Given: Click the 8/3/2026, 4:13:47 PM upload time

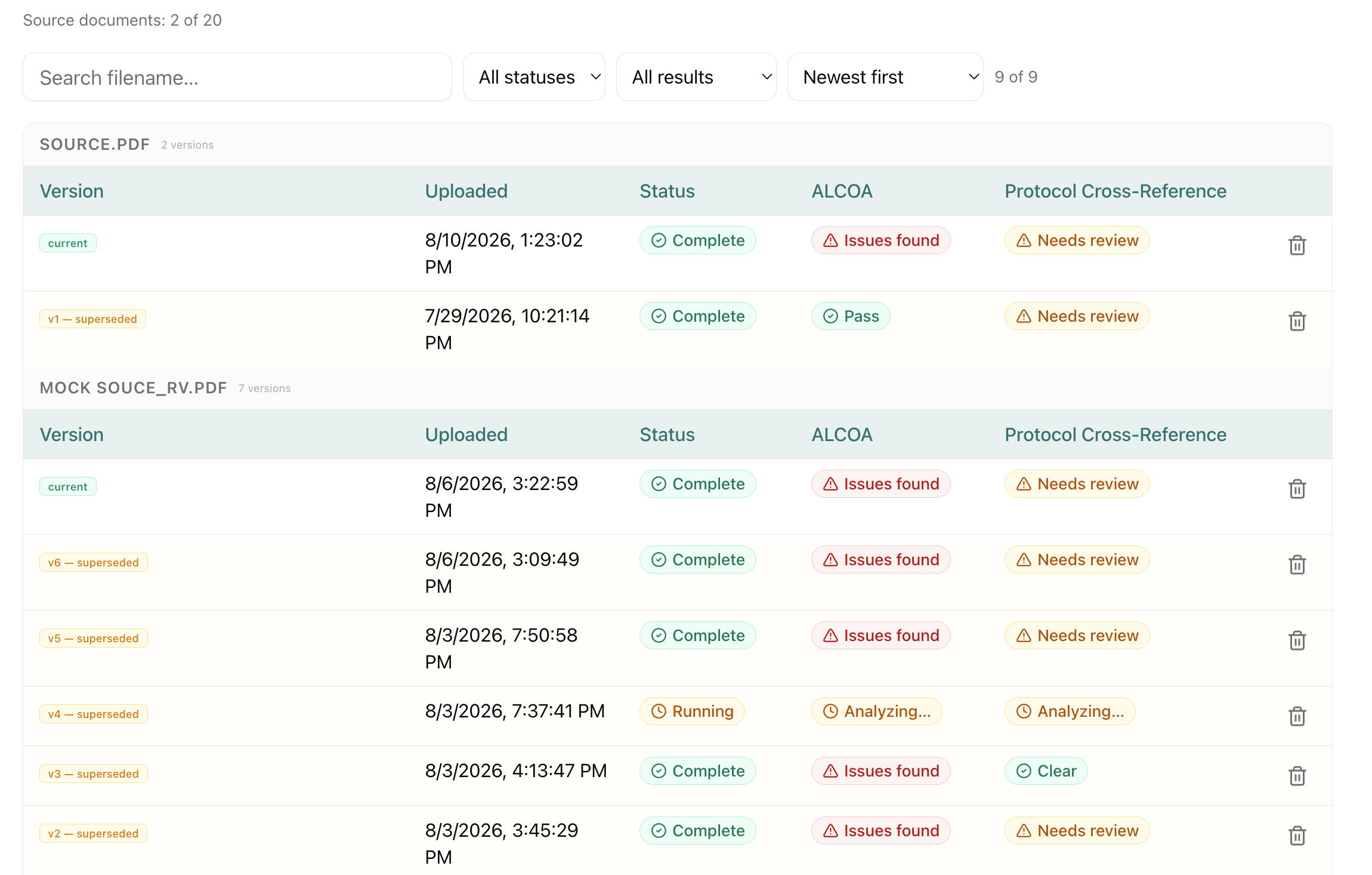Looking at the screenshot, I should tap(516, 771).
